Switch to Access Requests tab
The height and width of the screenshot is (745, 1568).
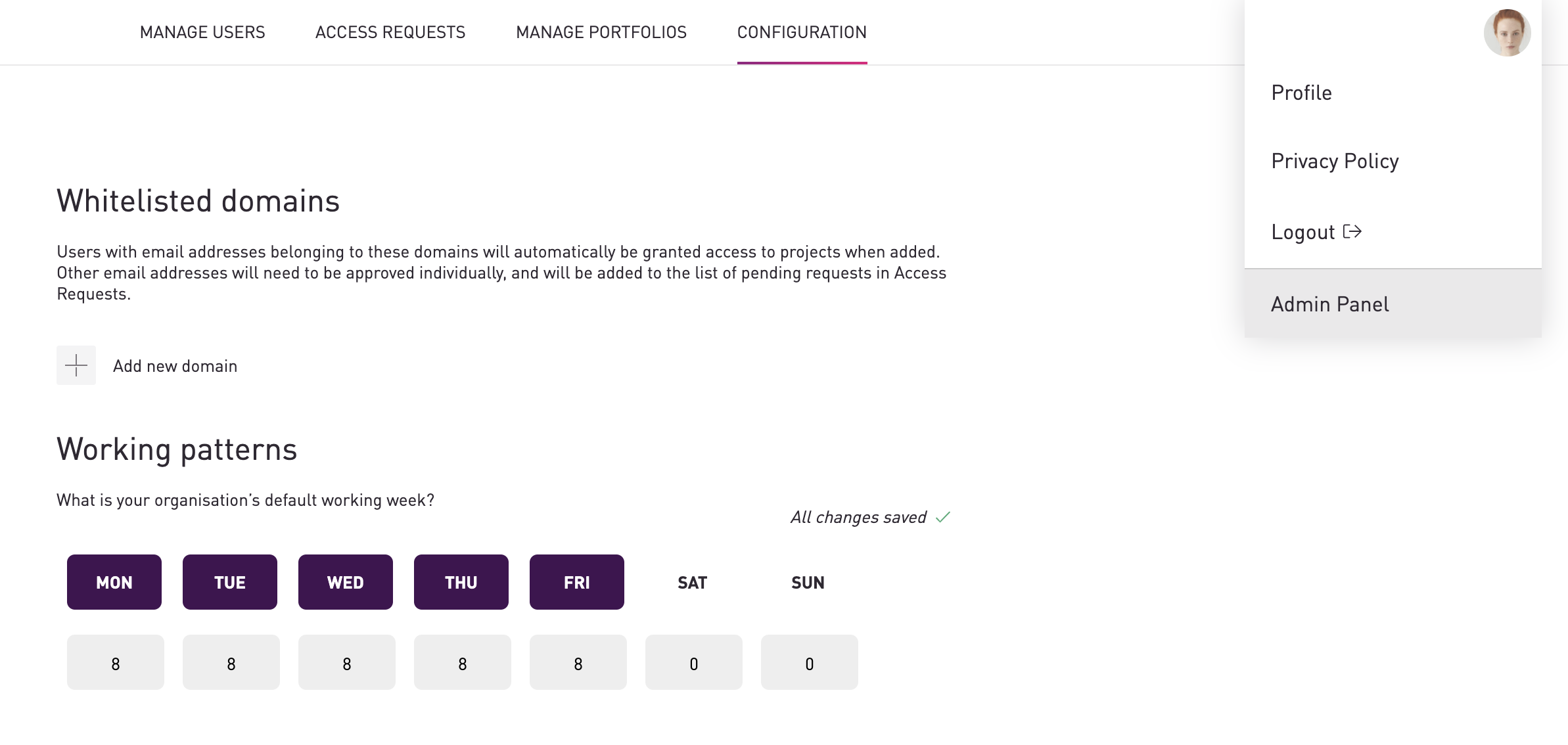tap(390, 32)
